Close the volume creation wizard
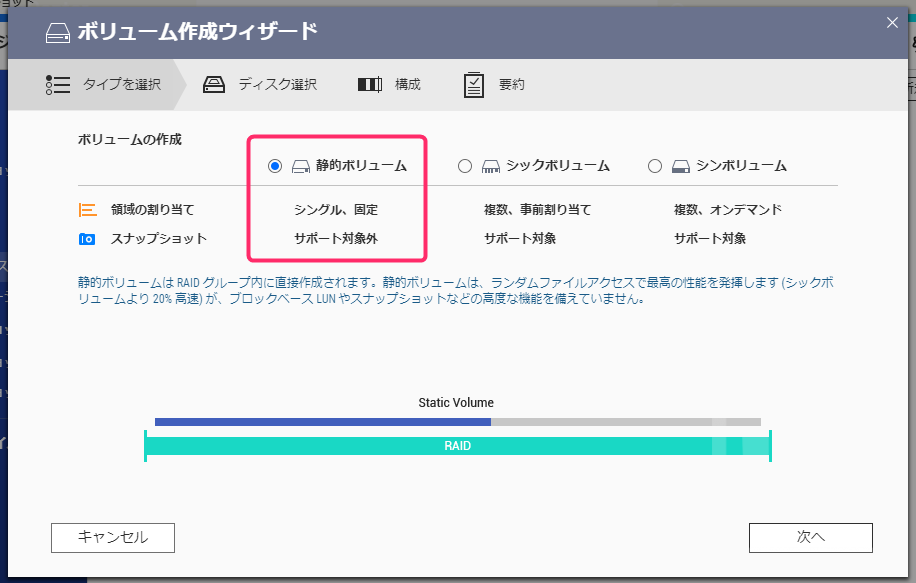The width and height of the screenshot is (916, 583). pyautogui.click(x=892, y=23)
